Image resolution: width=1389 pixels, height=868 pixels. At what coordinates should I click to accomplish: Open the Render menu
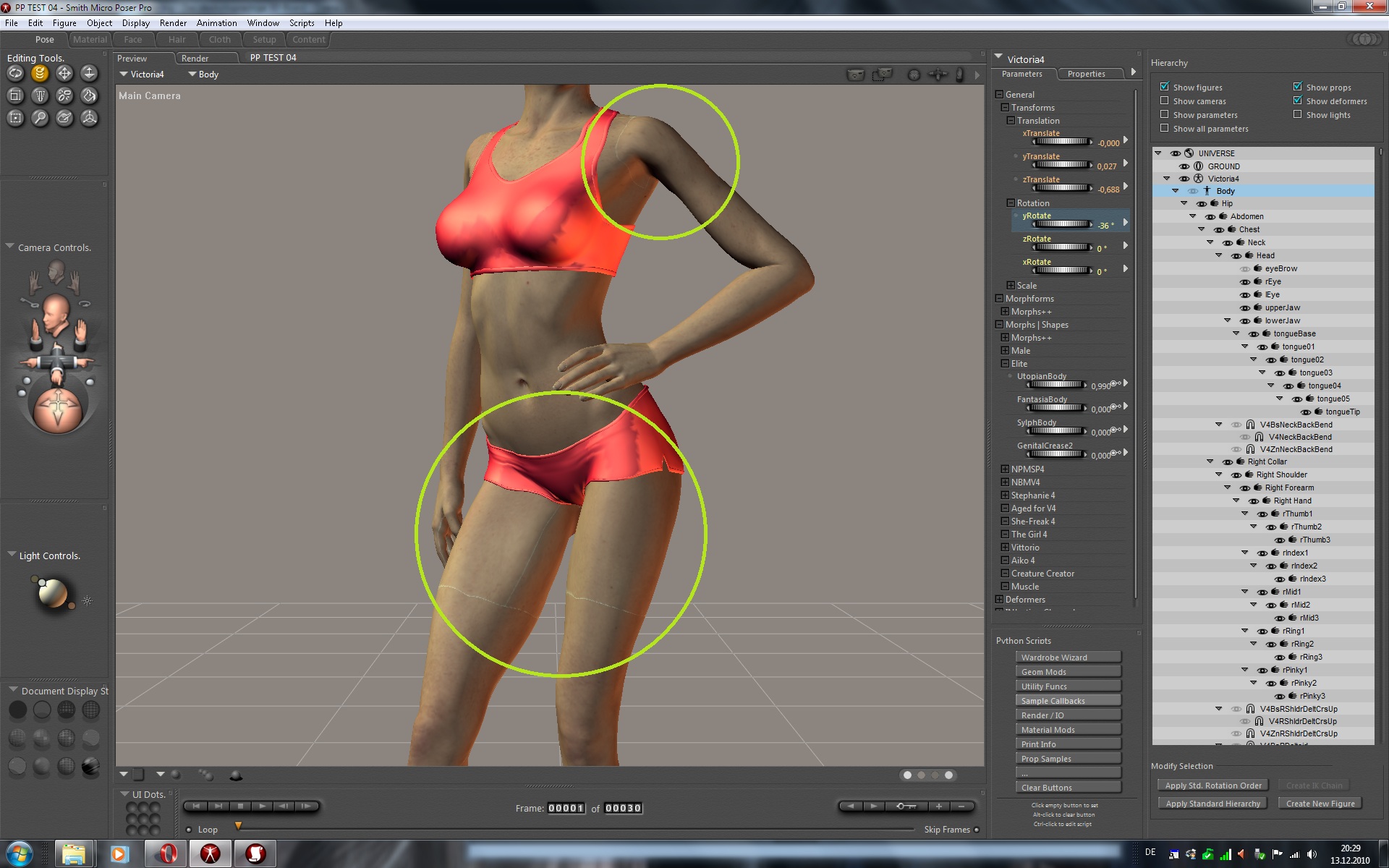[x=173, y=23]
